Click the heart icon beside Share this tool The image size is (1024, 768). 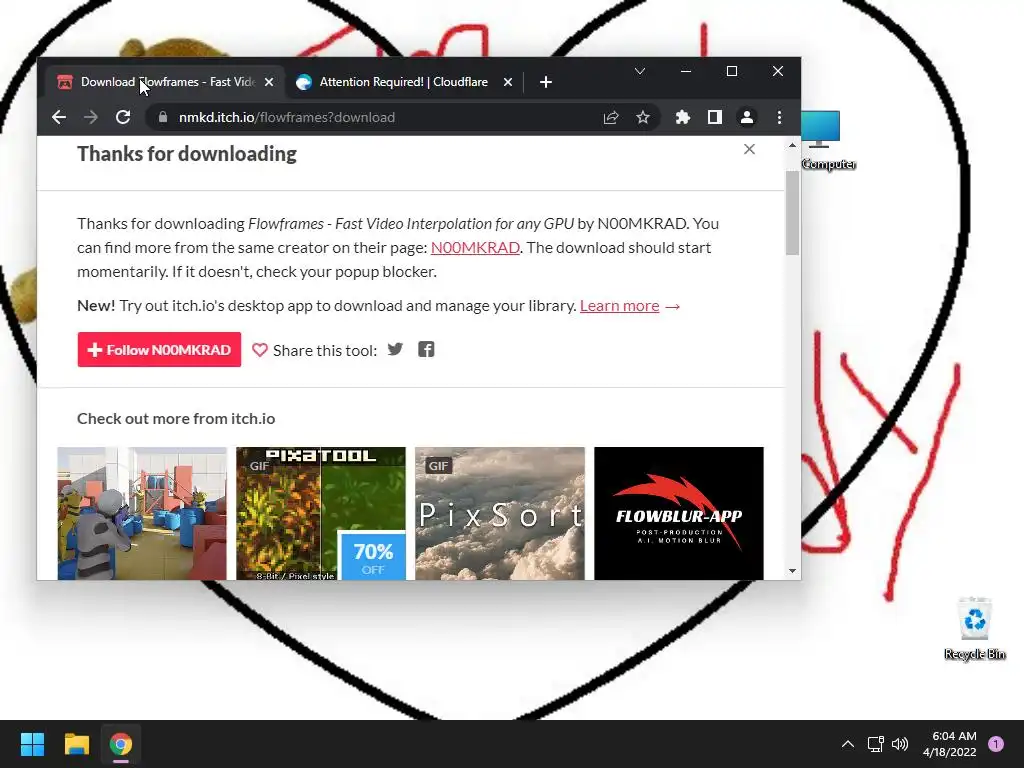pos(259,350)
